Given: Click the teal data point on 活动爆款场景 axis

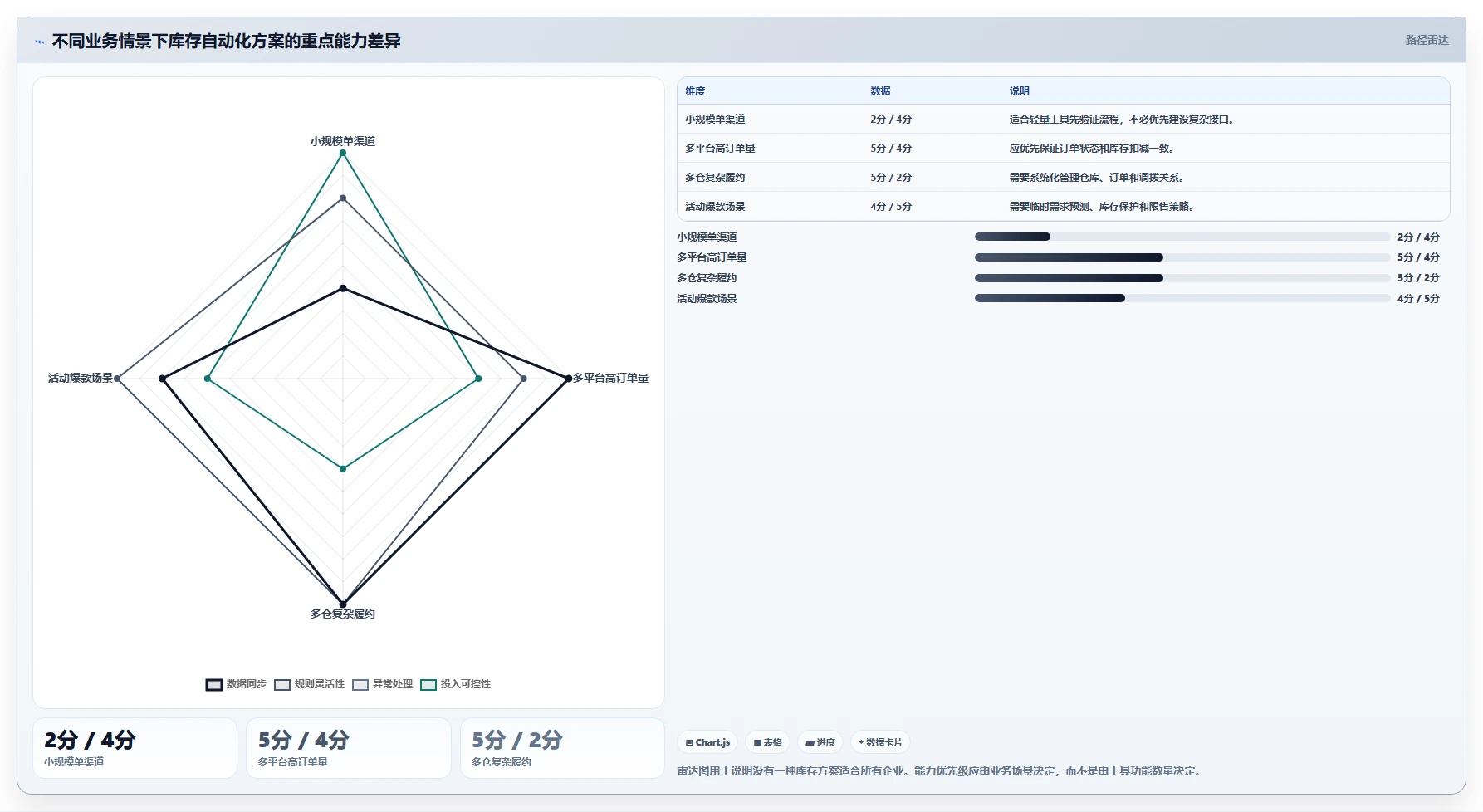Looking at the screenshot, I should click(x=208, y=379).
